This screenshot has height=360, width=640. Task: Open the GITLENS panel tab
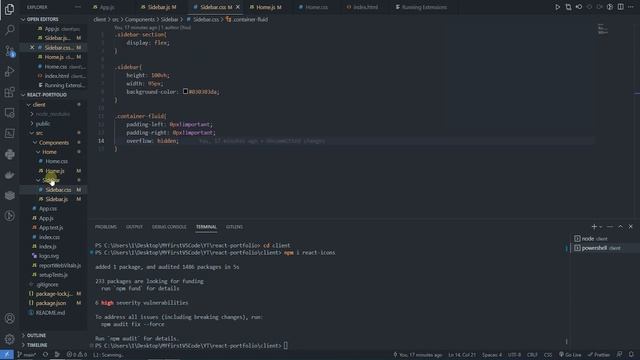tap(234, 227)
